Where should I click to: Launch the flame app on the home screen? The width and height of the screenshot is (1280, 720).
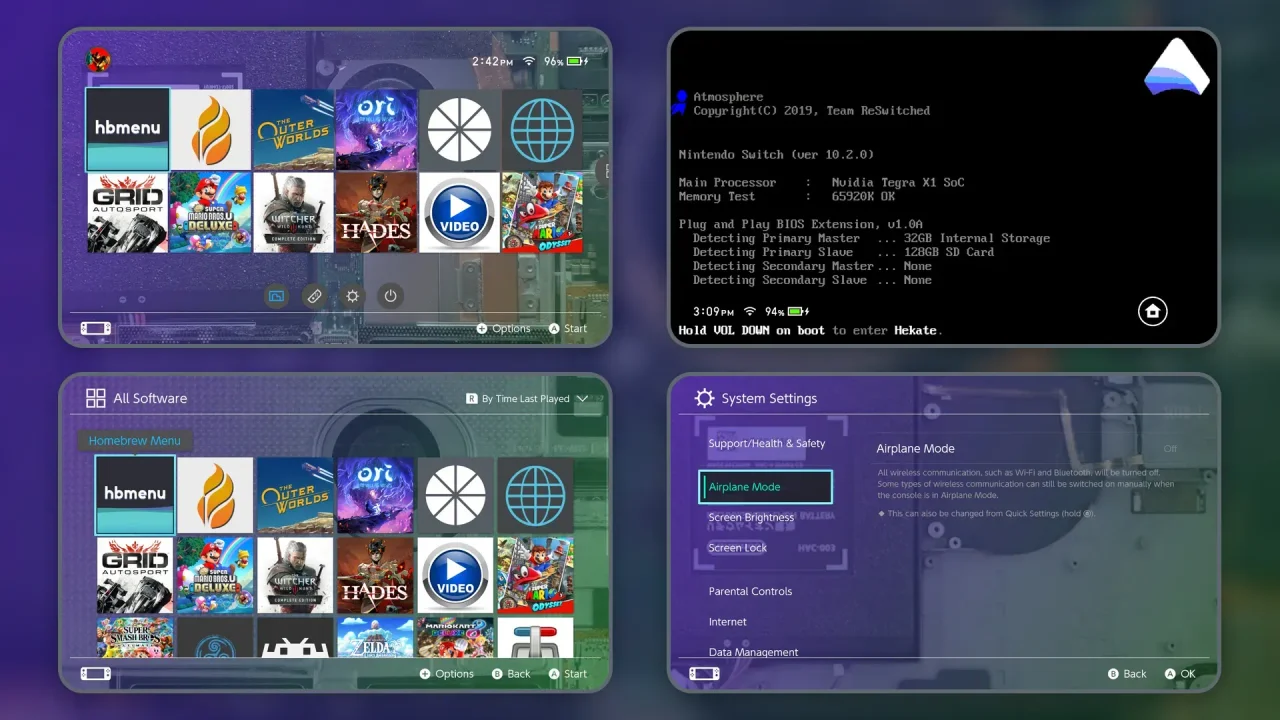pyautogui.click(x=210, y=129)
